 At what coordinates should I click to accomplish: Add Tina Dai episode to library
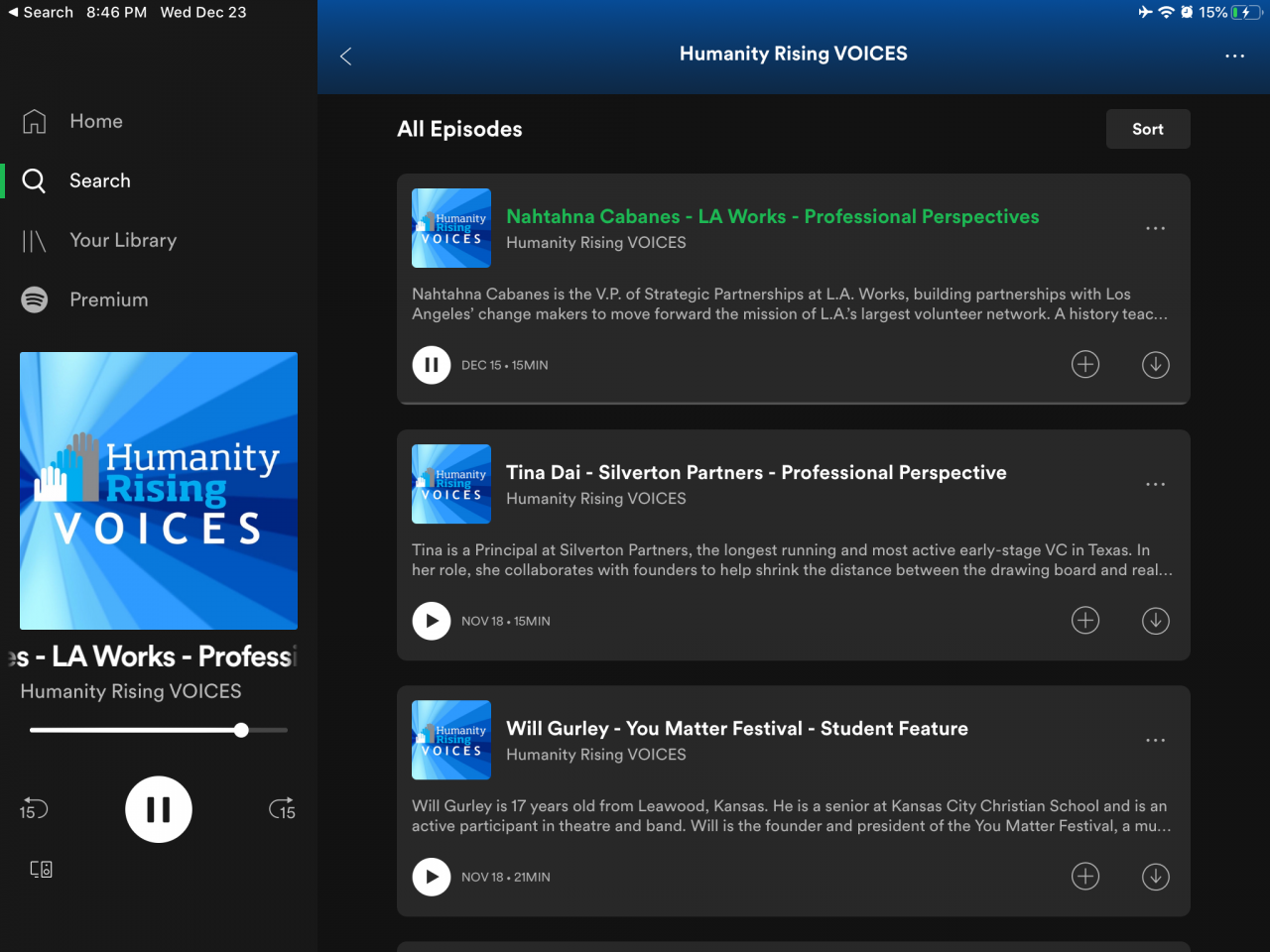click(x=1085, y=621)
